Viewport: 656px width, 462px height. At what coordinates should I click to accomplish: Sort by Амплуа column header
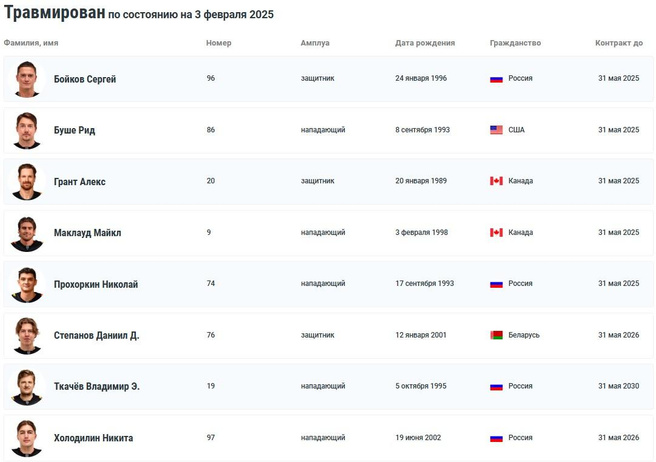coord(315,43)
